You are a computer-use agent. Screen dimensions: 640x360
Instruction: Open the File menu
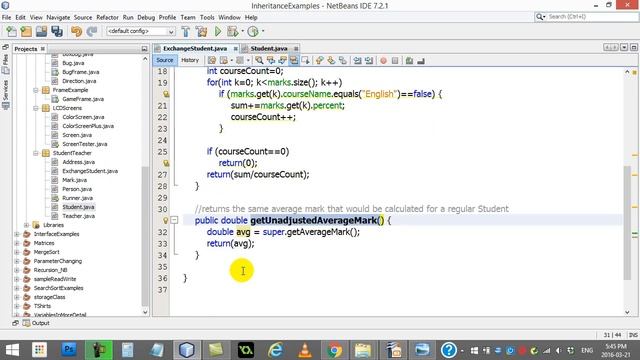click(x=6, y=18)
